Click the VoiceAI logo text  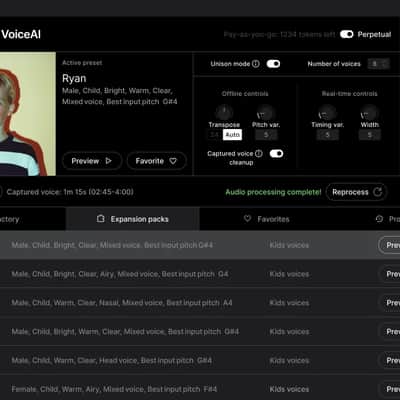[21, 34]
